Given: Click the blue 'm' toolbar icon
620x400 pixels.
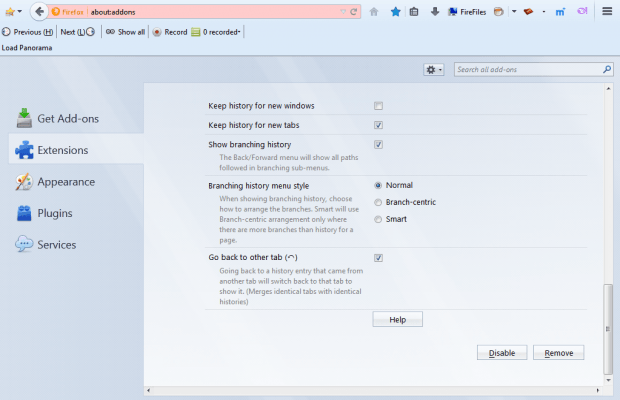Looking at the screenshot, I should [560, 12].
